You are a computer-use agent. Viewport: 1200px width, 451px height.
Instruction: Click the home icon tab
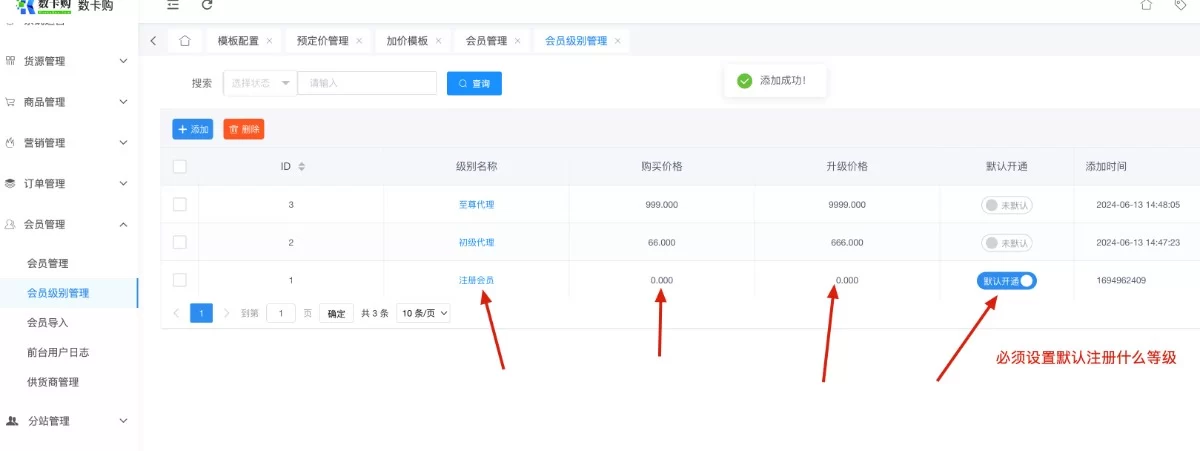(184, 41)
